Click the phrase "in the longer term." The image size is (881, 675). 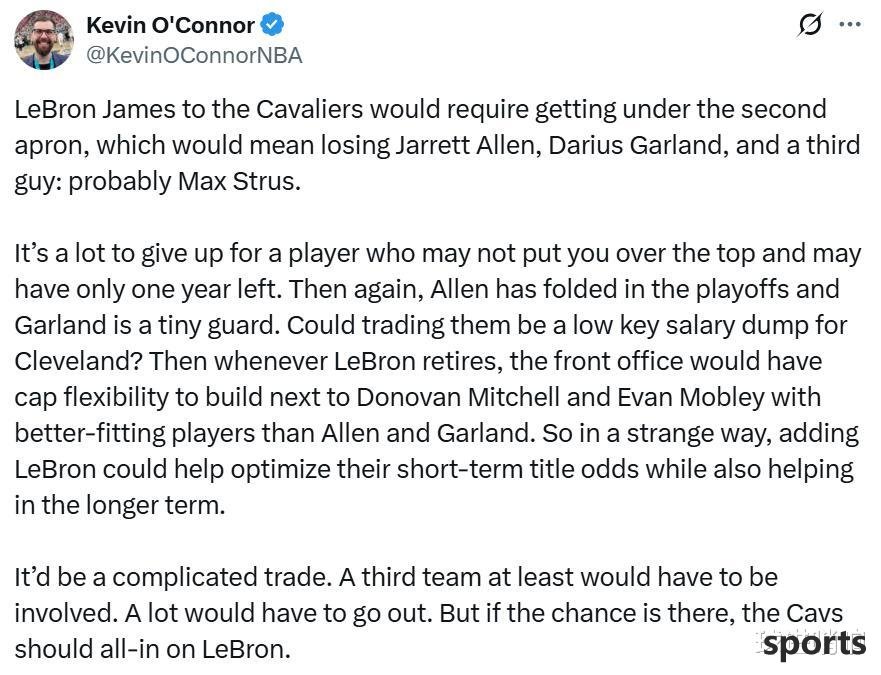tap(120, 505)
